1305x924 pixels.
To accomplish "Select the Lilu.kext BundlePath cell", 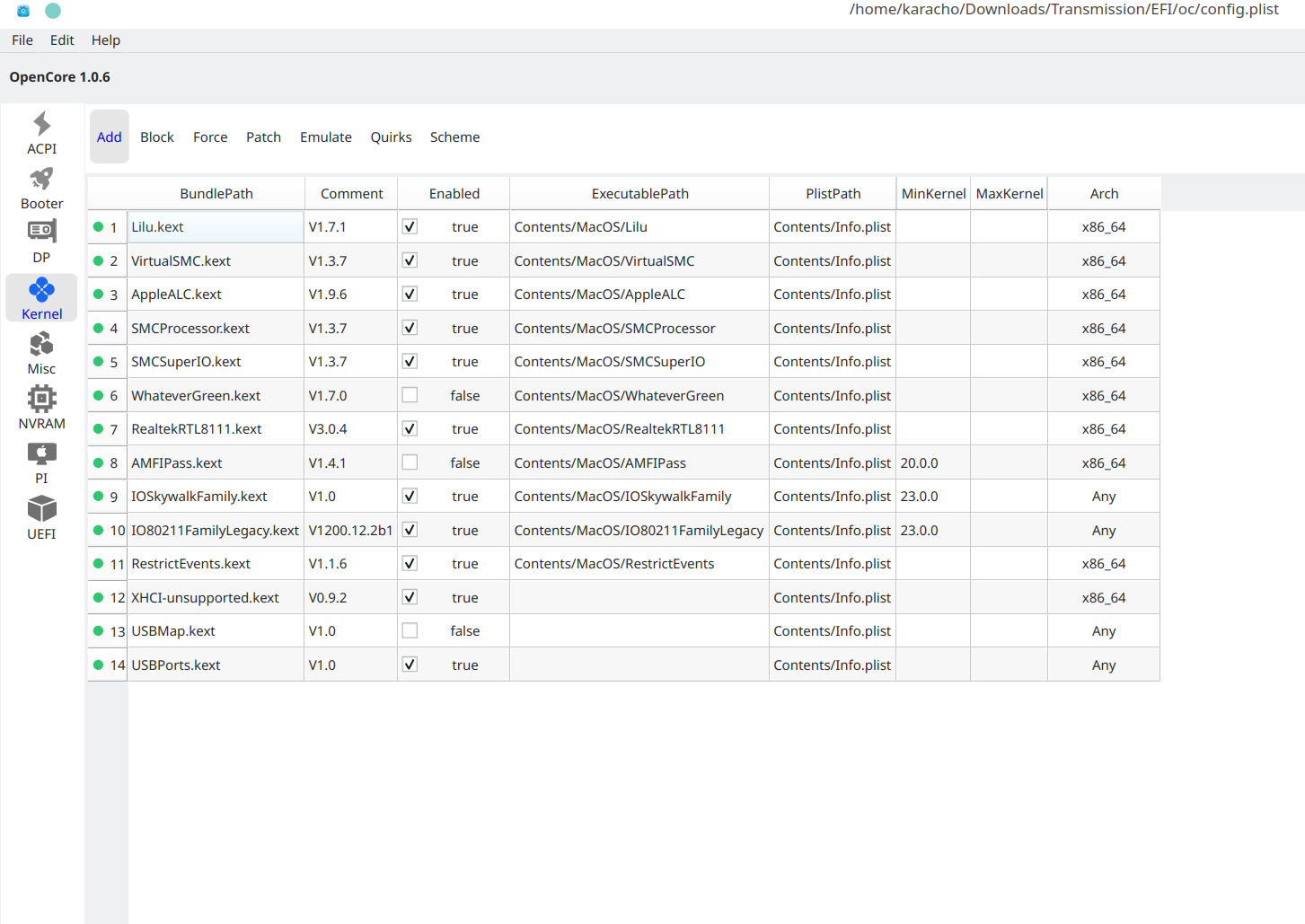I will (x=216, y=227).
